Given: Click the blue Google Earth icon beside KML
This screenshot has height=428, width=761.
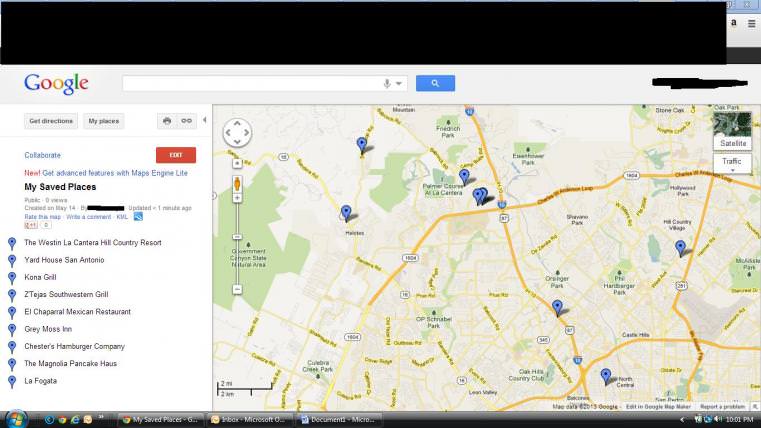Looking at the screenshot, I should click(x=138, y=216).
